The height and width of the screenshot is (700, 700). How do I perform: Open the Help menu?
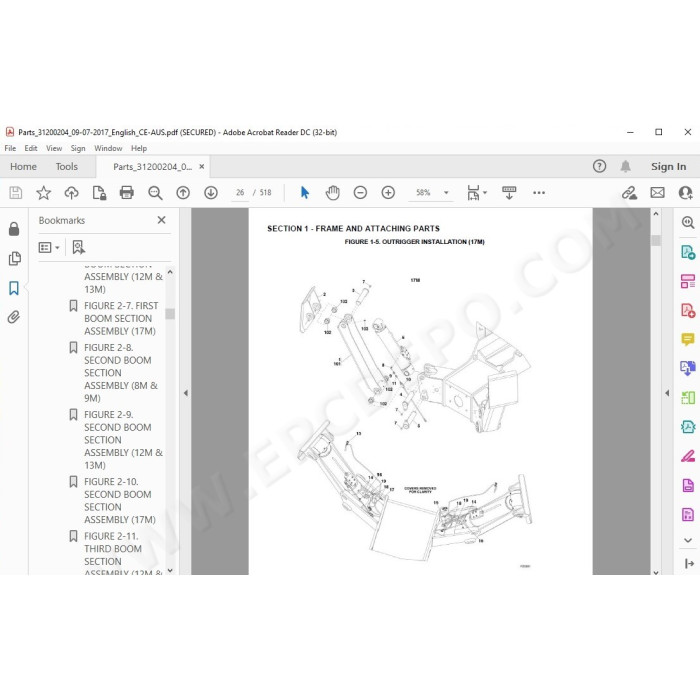coord(139,148)
